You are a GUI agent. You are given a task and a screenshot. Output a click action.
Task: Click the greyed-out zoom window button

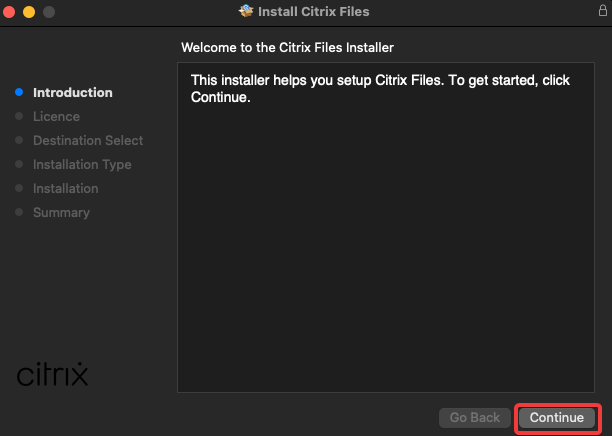click(48, 12)
